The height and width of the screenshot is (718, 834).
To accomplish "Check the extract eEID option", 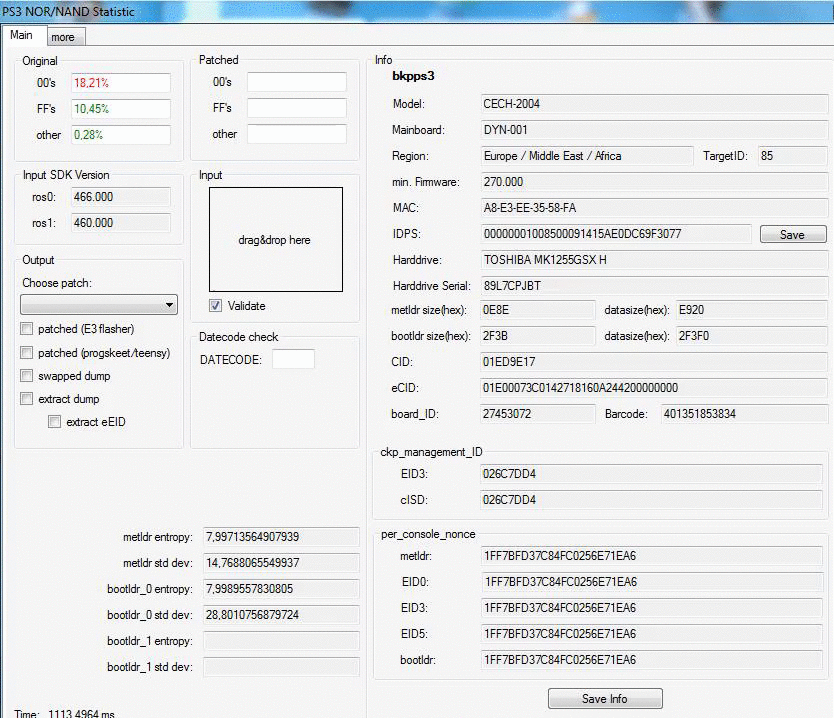I will 54,422.
